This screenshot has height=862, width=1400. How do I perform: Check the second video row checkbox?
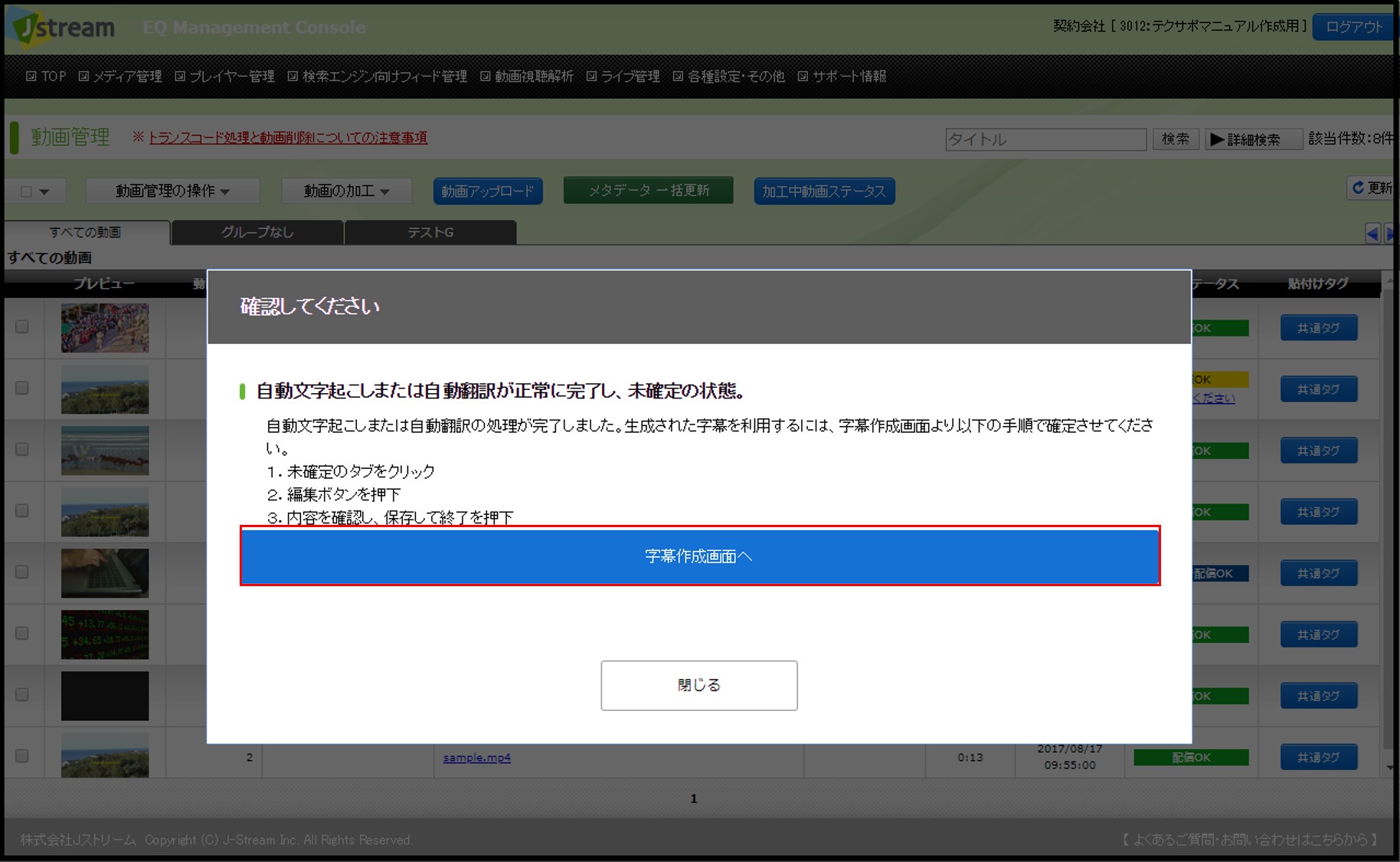coord(22,388)
